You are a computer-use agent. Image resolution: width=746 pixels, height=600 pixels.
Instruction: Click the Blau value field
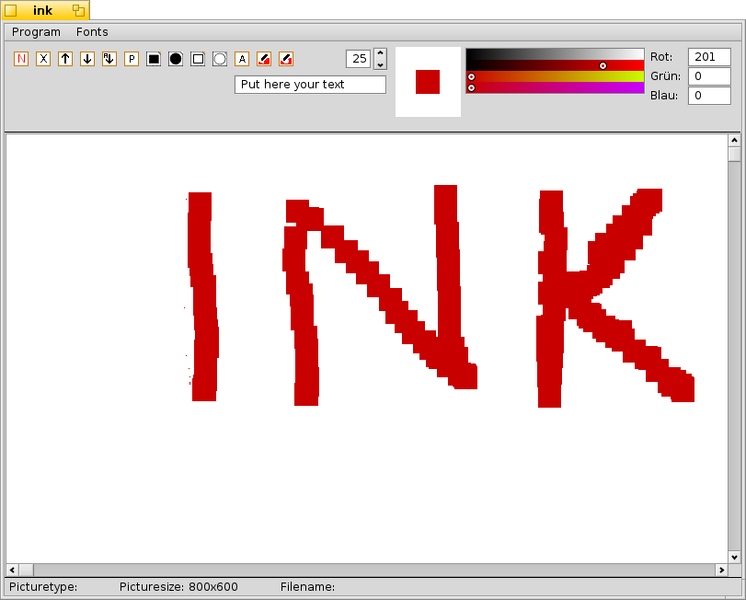709,96
